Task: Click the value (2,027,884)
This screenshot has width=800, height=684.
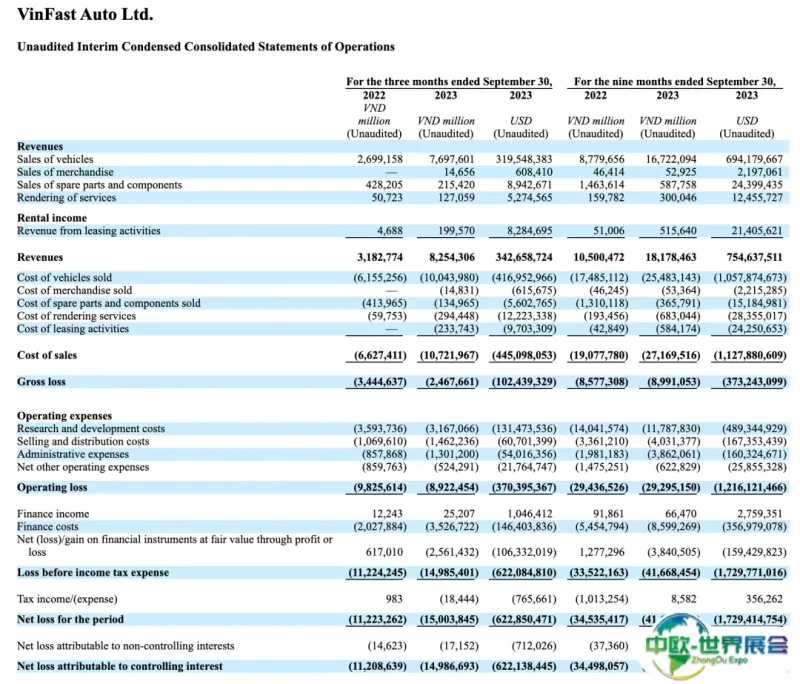Action: tap(380, 526)
